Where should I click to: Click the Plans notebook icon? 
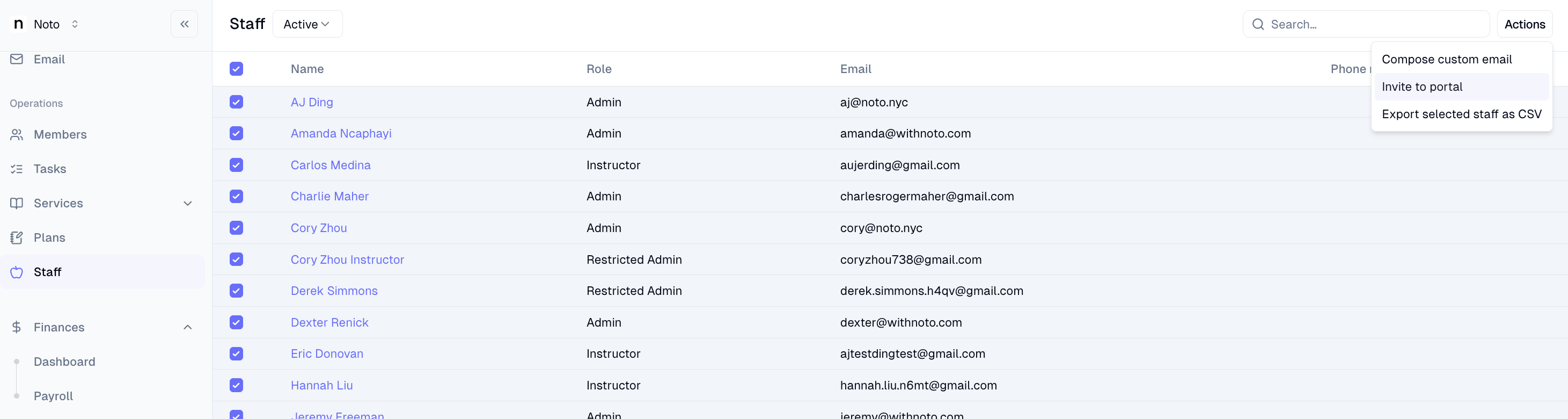coord(17,237)
